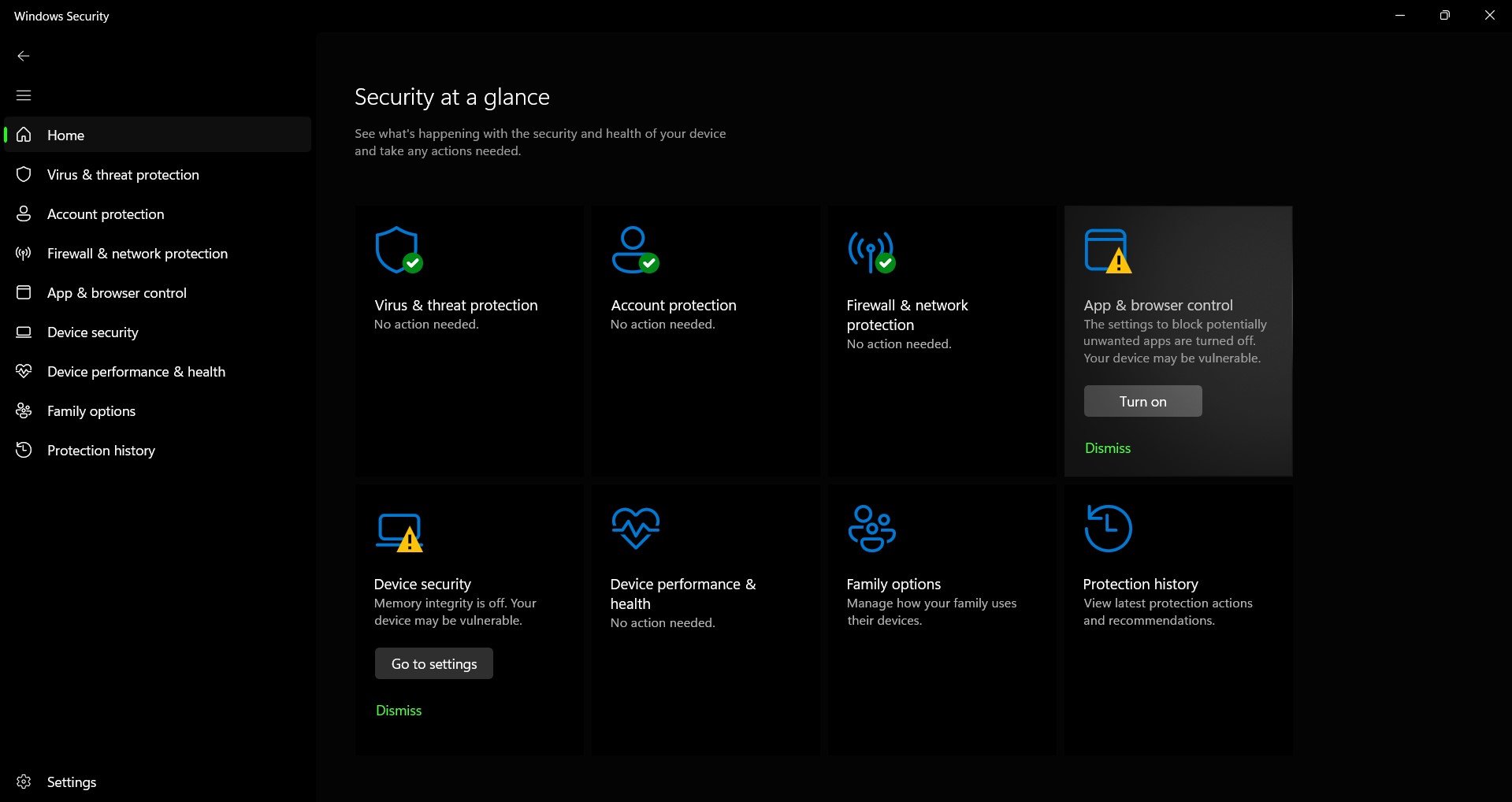Click the warning window icon on App & browser control card
This screenshot has height=802, width=1512.
1108,251
